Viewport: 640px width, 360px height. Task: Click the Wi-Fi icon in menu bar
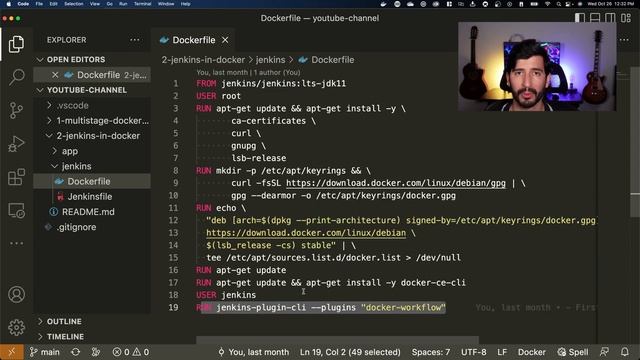tap(547, 4)
